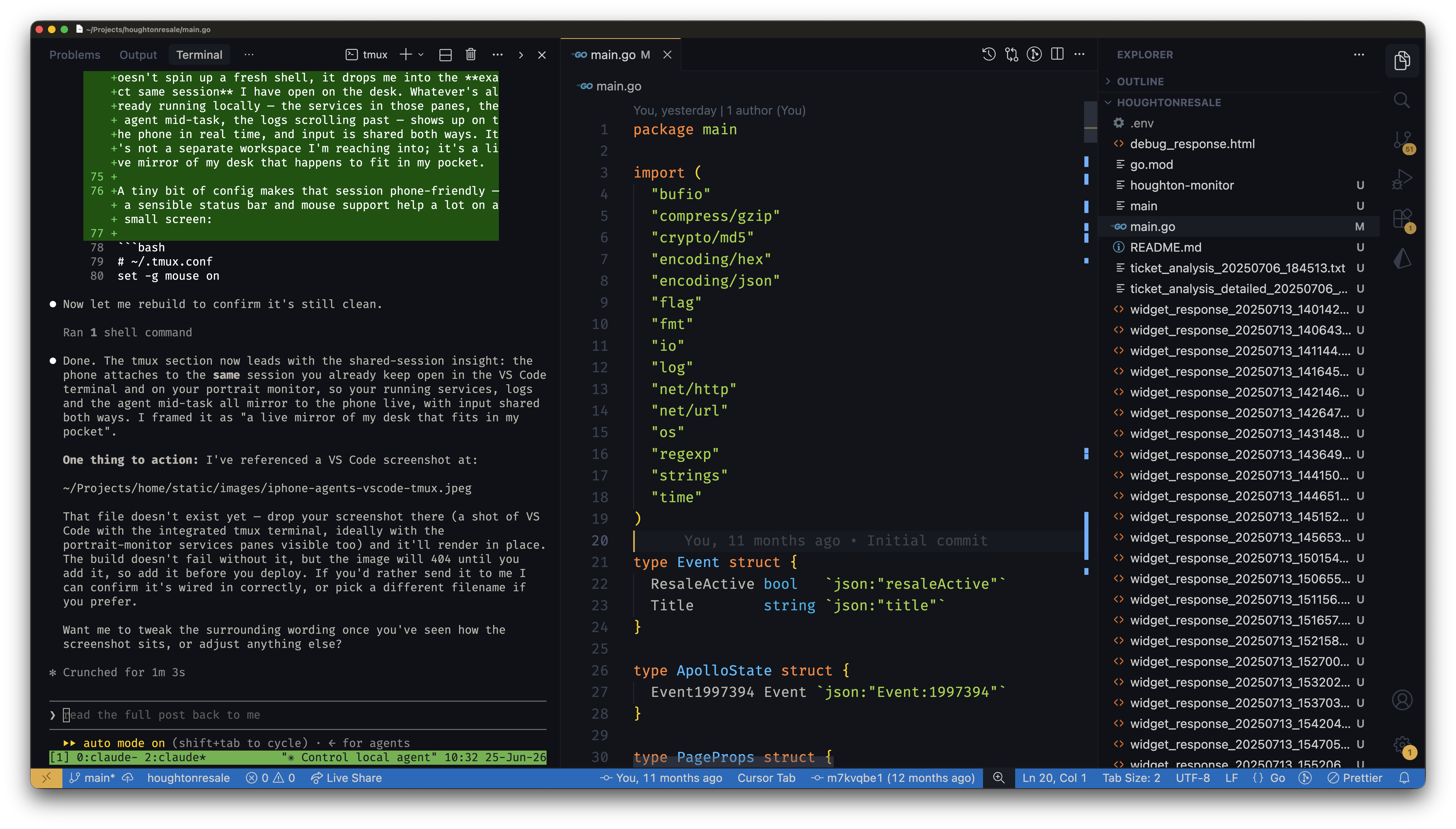Open the Run and Debug view
This screenshot has width=1456, height=829.
pos(1401,179)
